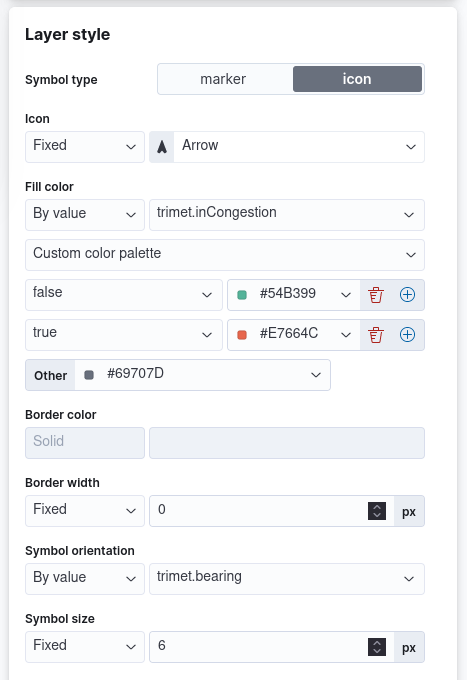Open the Icon Fixed style dropdown

pyautogui.click(x=85, y=147)
